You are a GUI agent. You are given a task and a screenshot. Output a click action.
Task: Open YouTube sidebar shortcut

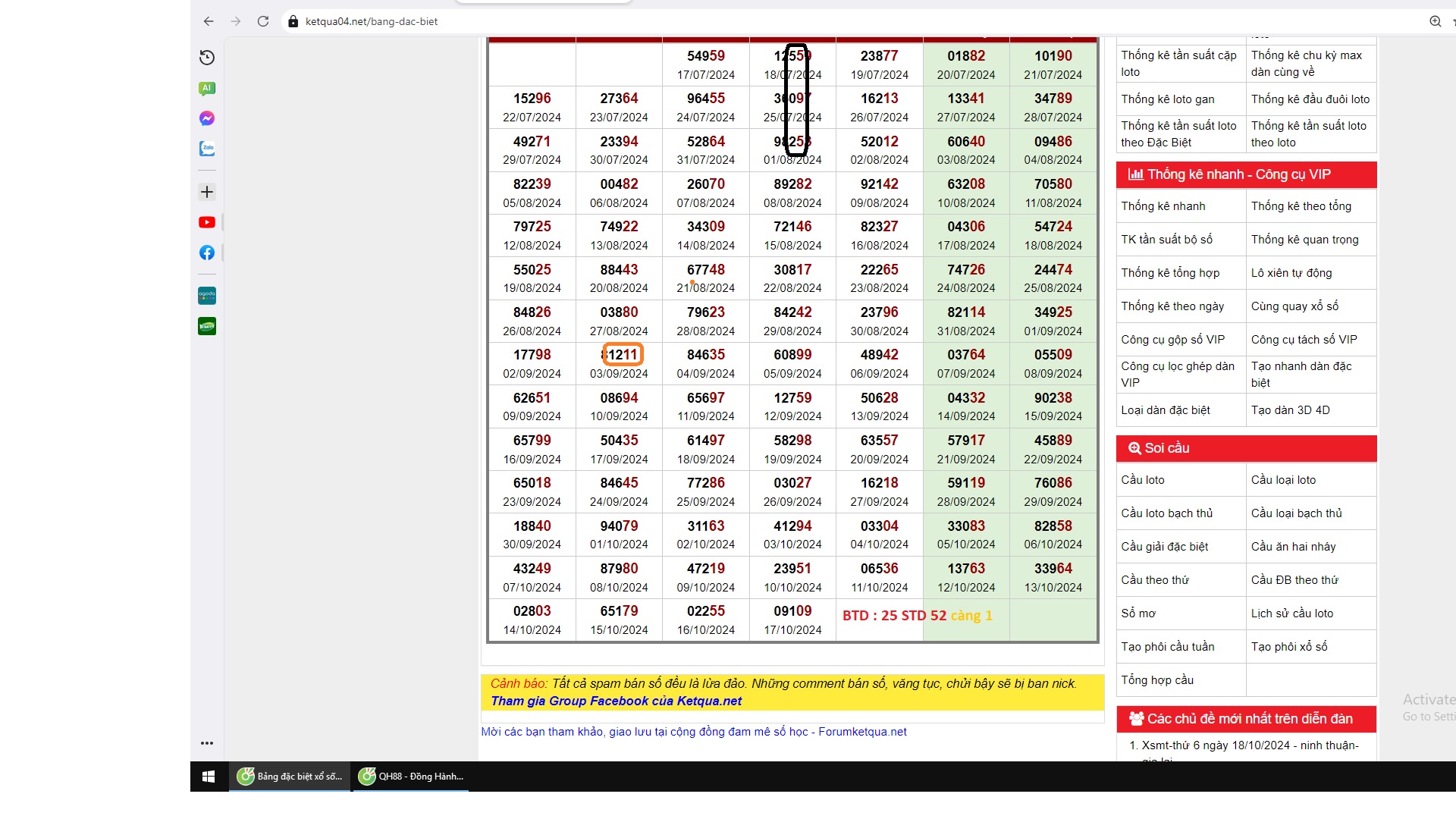(x=207, y=222)
